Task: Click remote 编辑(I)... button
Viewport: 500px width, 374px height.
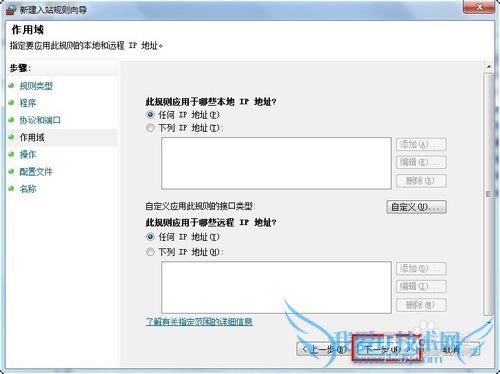Action: tap(421, 286)
